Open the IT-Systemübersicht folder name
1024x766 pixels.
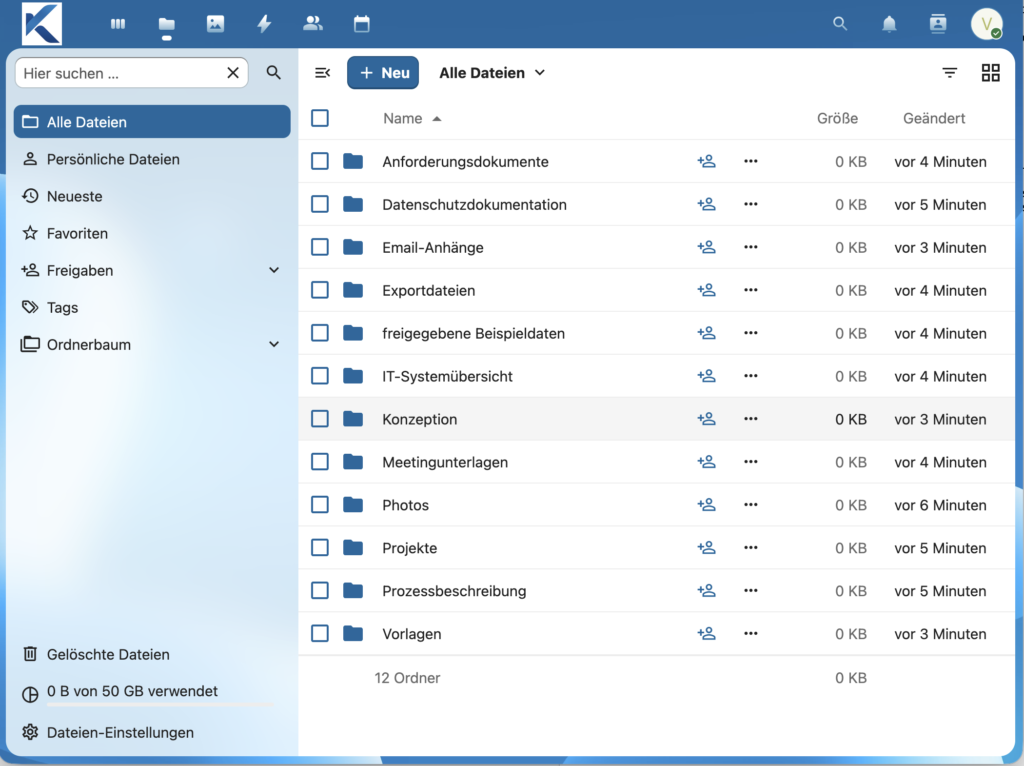[x=447, y=376]
